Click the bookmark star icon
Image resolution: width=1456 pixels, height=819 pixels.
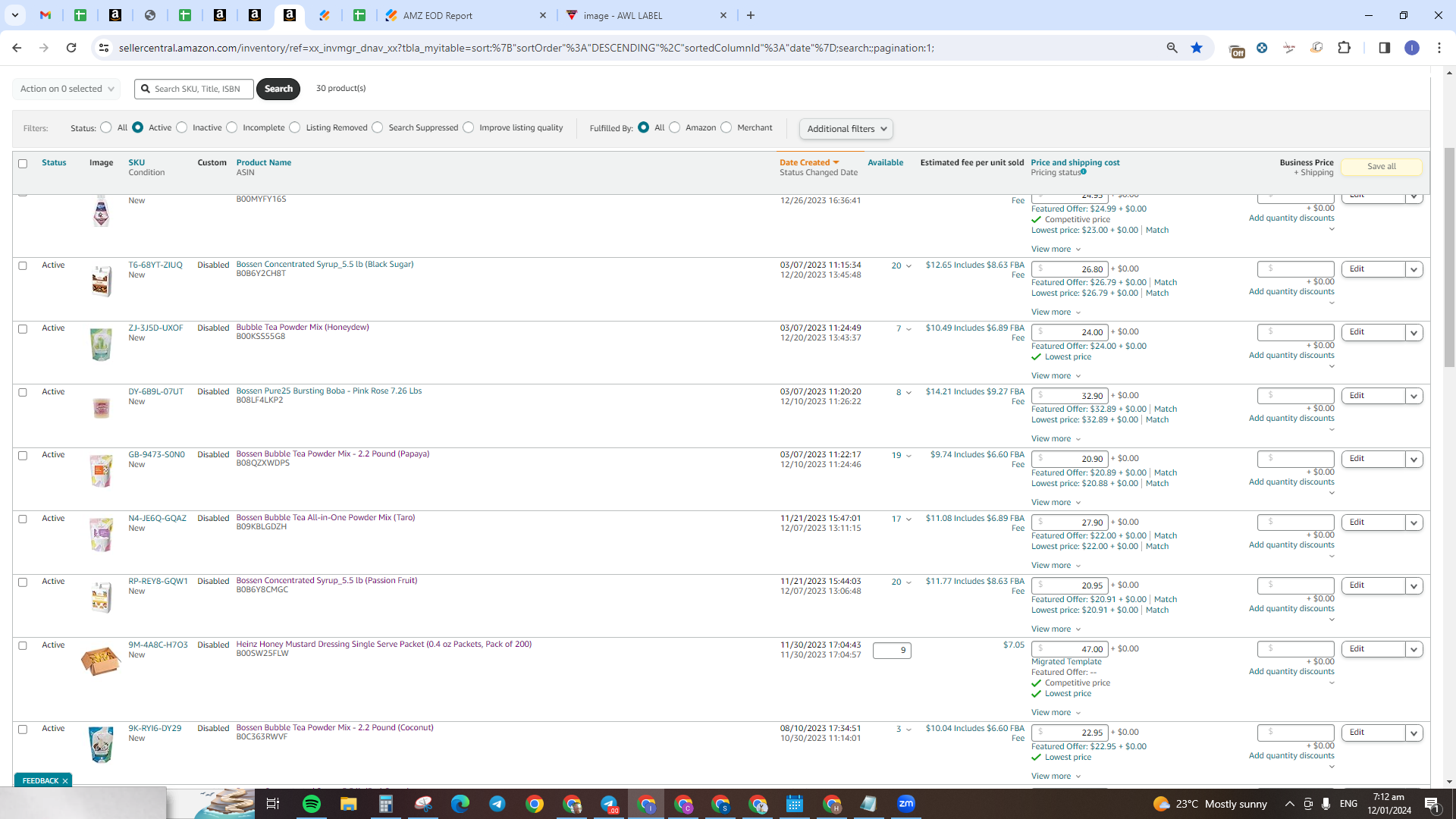tap(1197, 48)
